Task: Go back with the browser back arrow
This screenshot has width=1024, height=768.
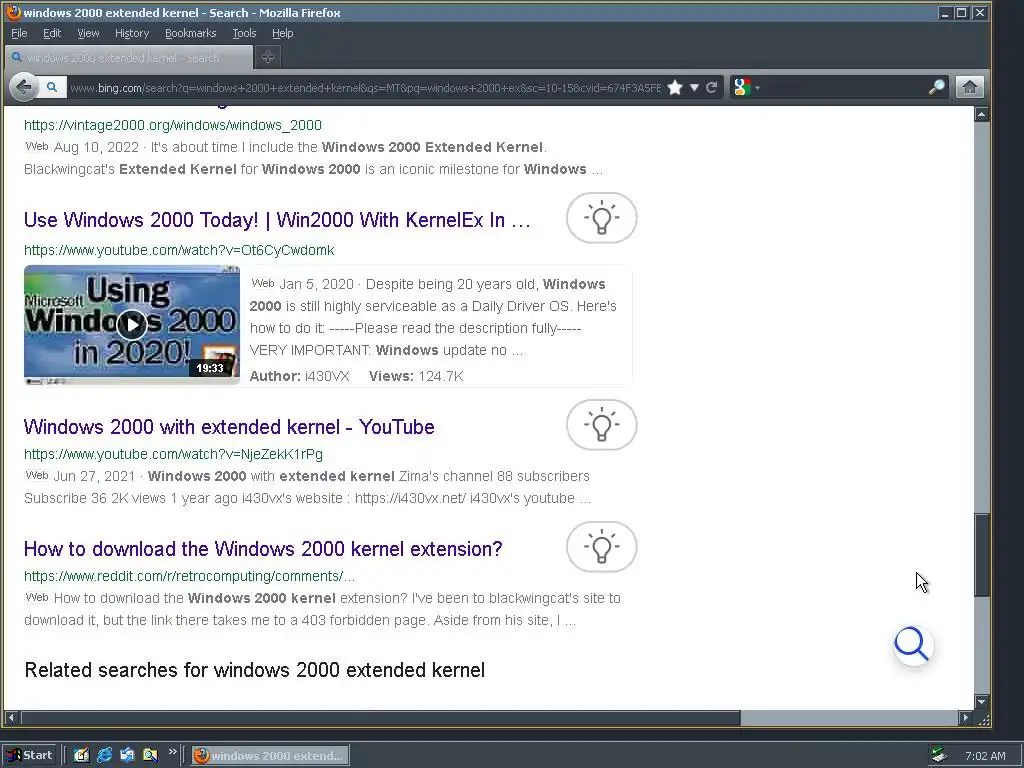Action: click(x=24, y=87)
